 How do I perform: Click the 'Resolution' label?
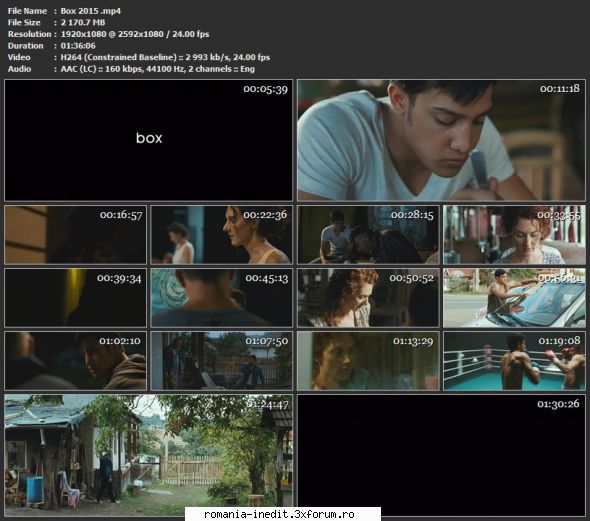tap(29, 34)
